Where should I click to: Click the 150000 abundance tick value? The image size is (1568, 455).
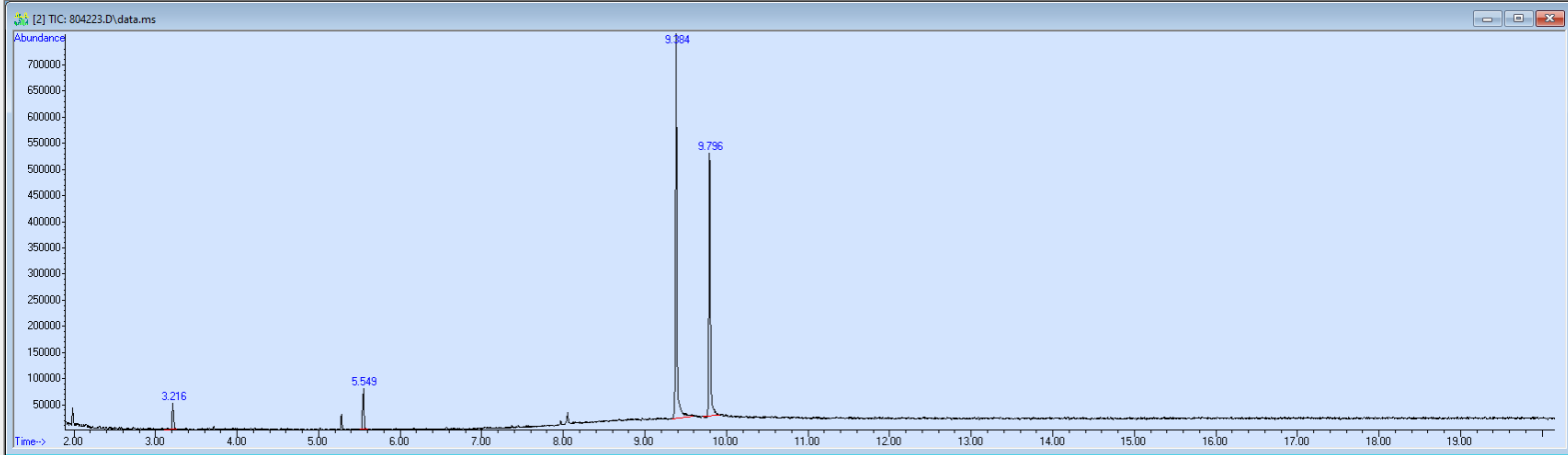click(x=43, y=352)
